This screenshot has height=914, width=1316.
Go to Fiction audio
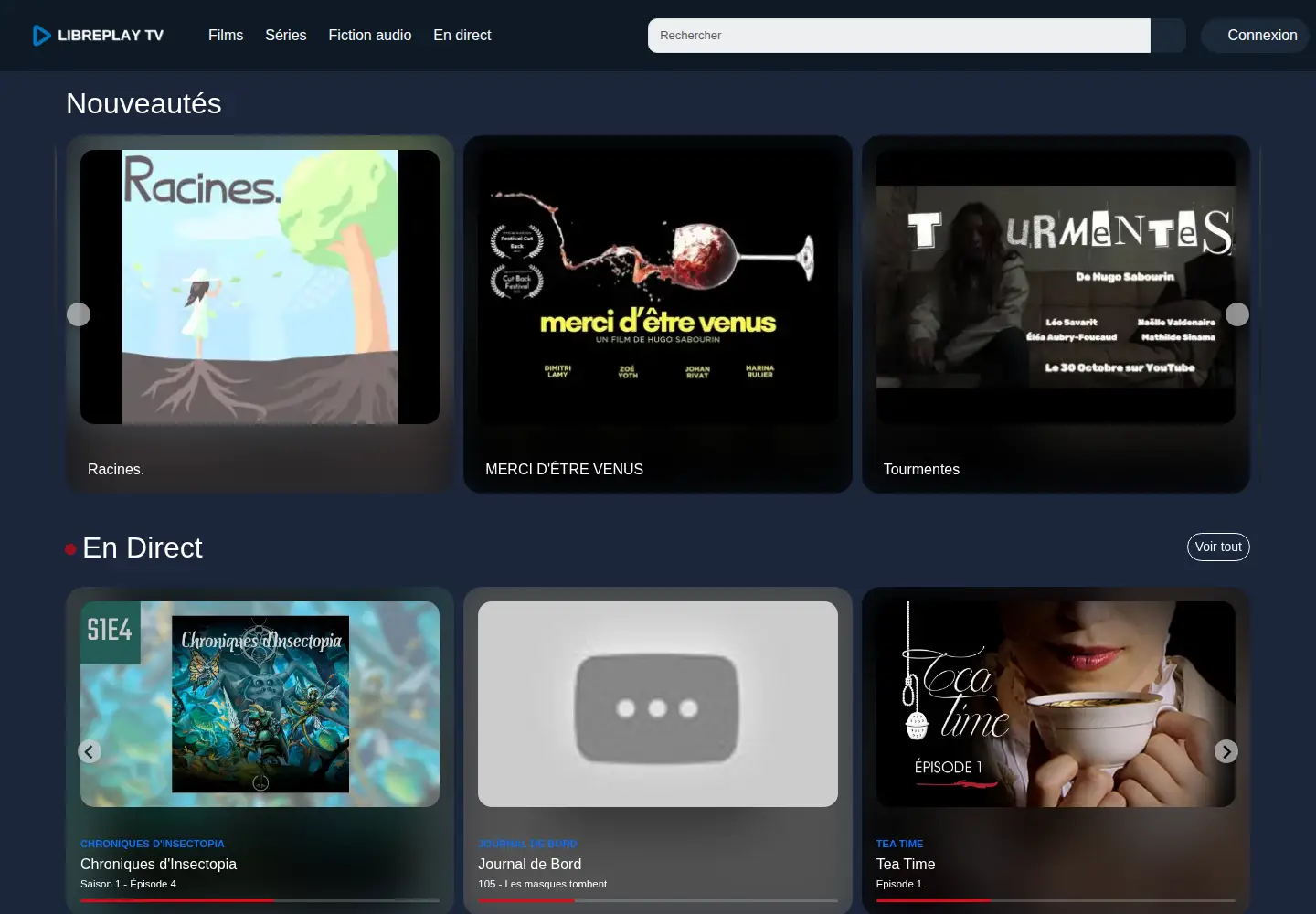[370, 36]
